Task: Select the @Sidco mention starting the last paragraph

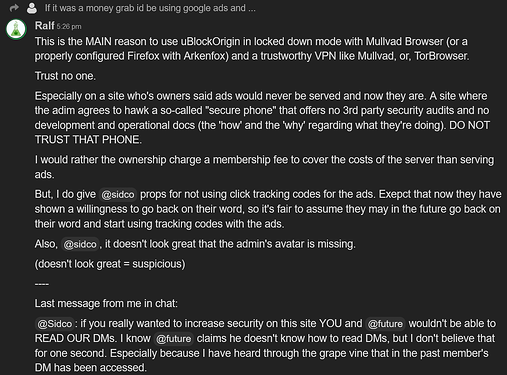Action: click(55, 324)
